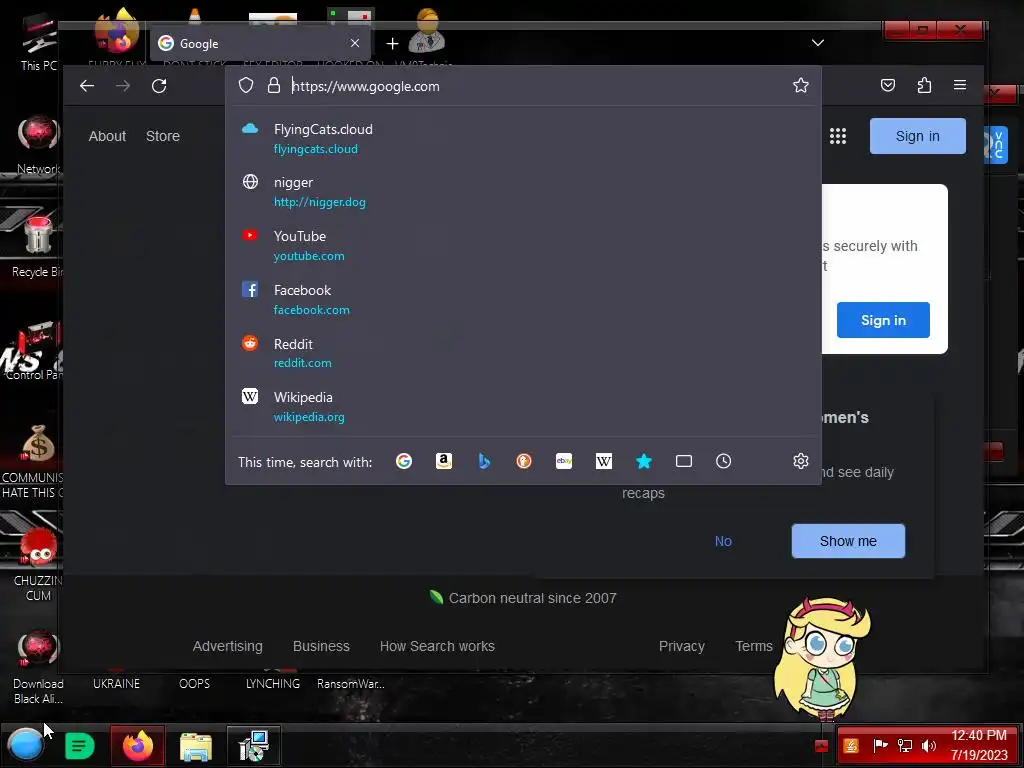
Task: Click the top-right Sign in button
Action: click(918, 136)
